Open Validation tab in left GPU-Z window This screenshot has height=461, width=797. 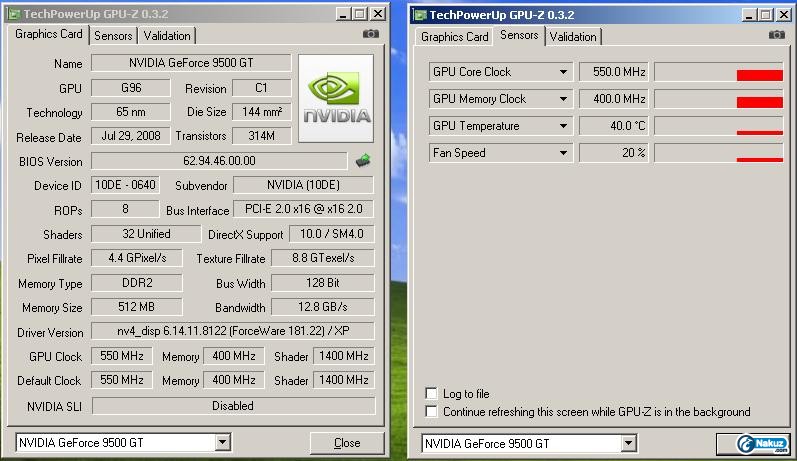point(167,36)
